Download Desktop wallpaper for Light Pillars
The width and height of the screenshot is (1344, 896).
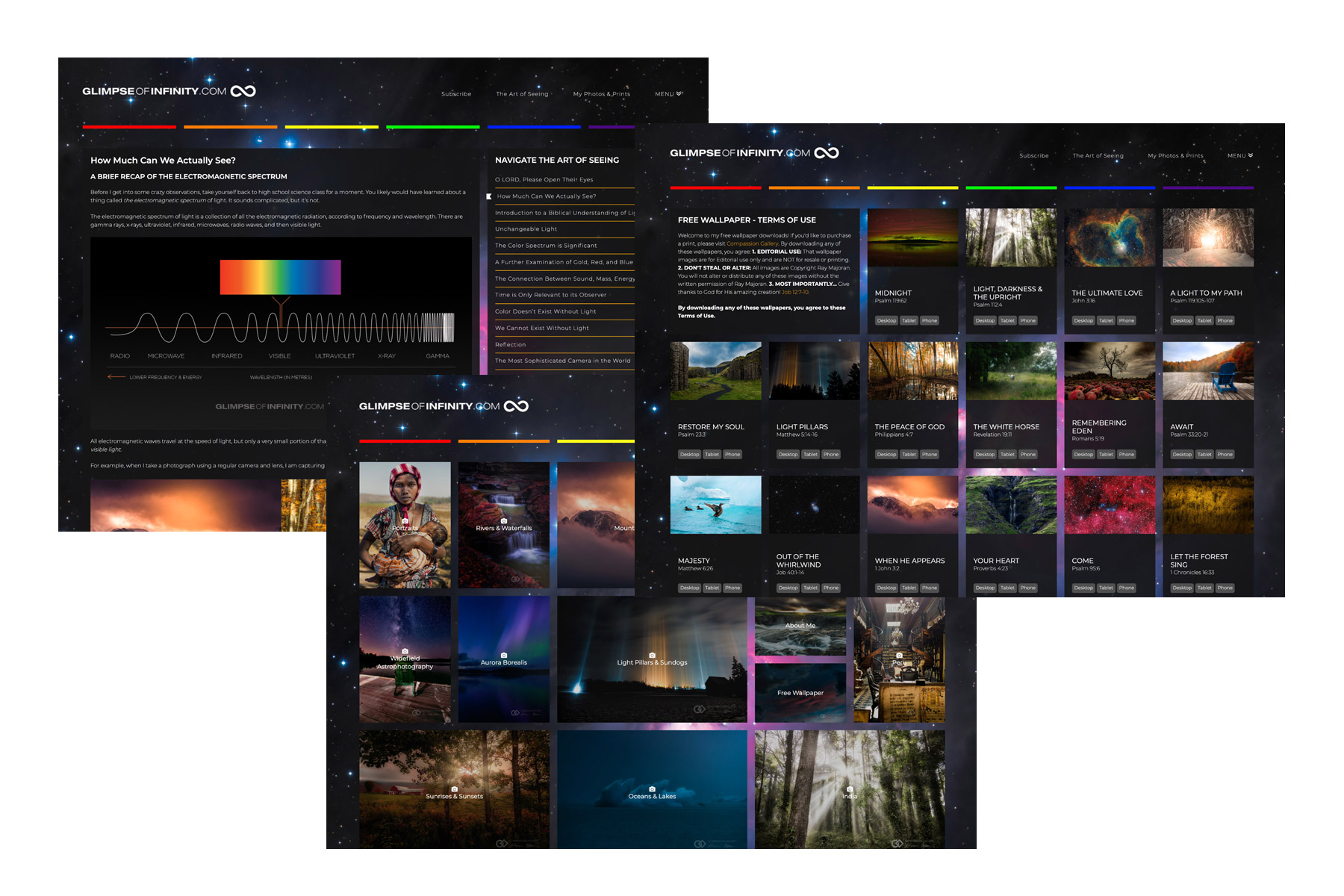click(x=788, y=454)
